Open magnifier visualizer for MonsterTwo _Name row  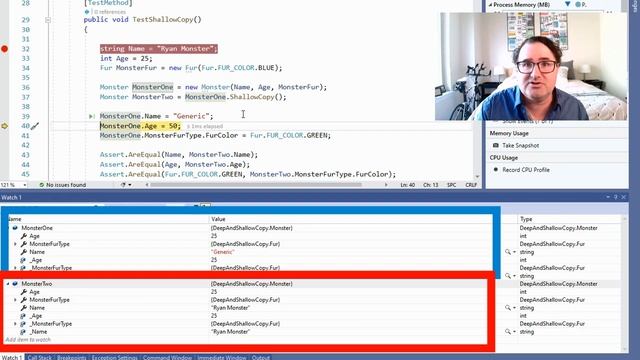[x=507, y=332]
